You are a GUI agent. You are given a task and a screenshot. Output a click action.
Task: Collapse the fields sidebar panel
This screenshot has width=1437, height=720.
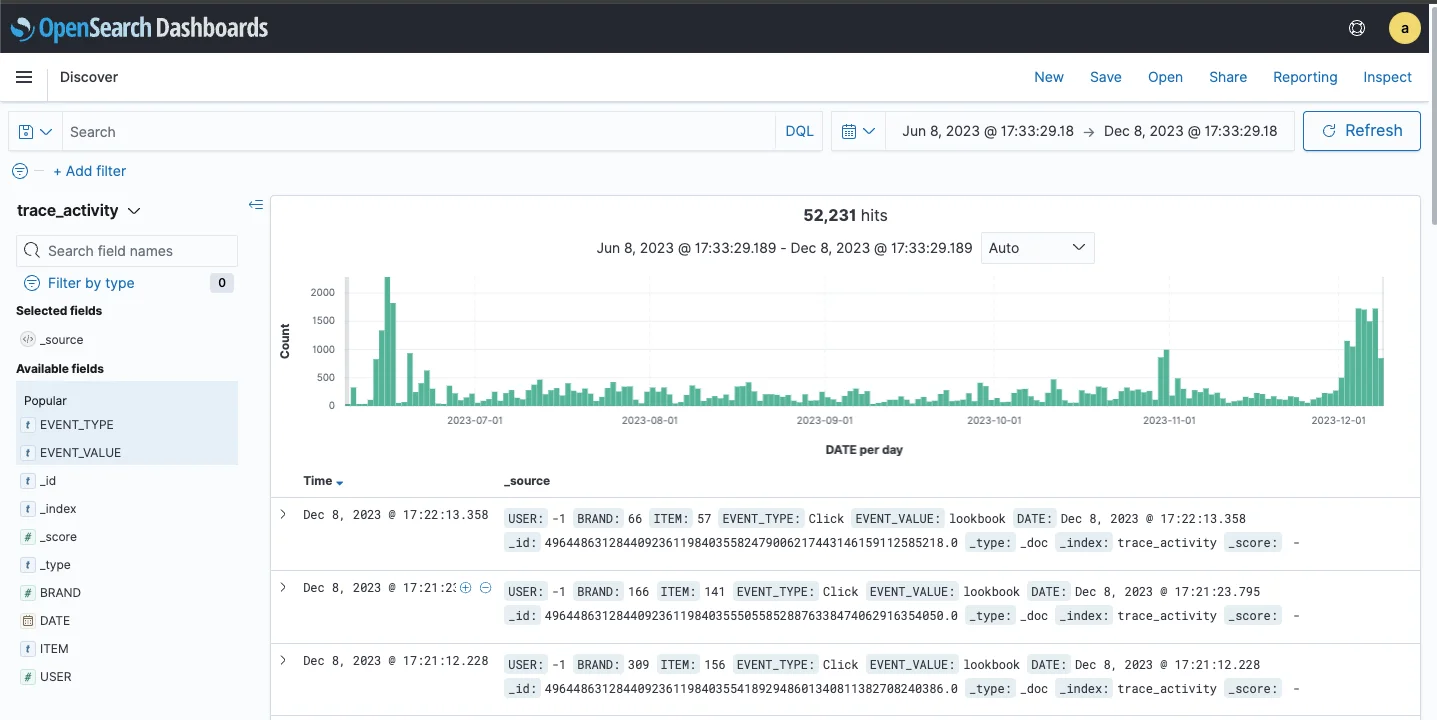click(256, 205)
